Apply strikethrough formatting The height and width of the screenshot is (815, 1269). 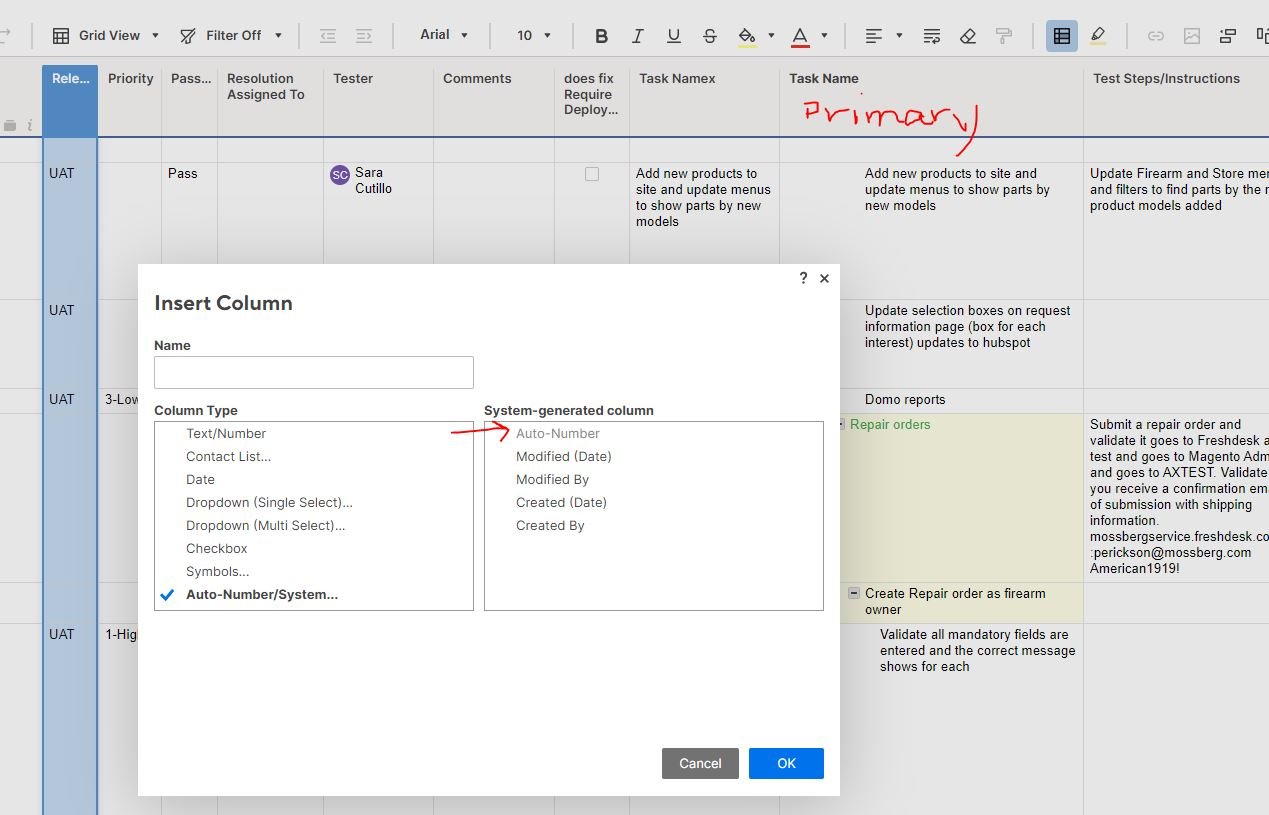pyautogui.click(x=709, y=35)
